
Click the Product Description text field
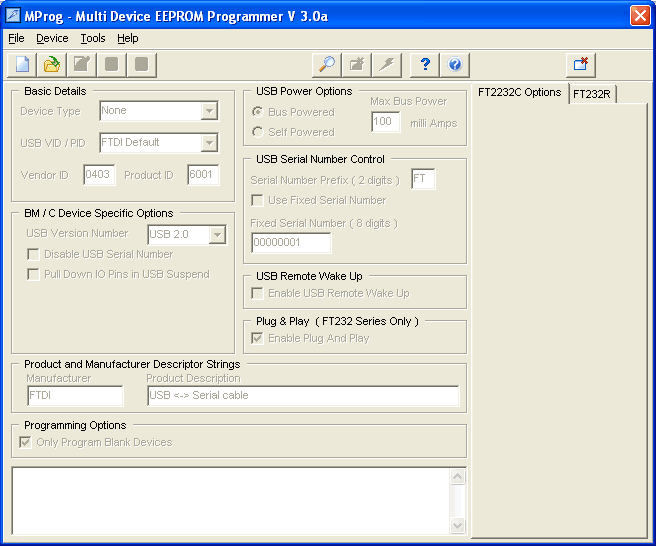pyautogui.click(x=303, y=396)
